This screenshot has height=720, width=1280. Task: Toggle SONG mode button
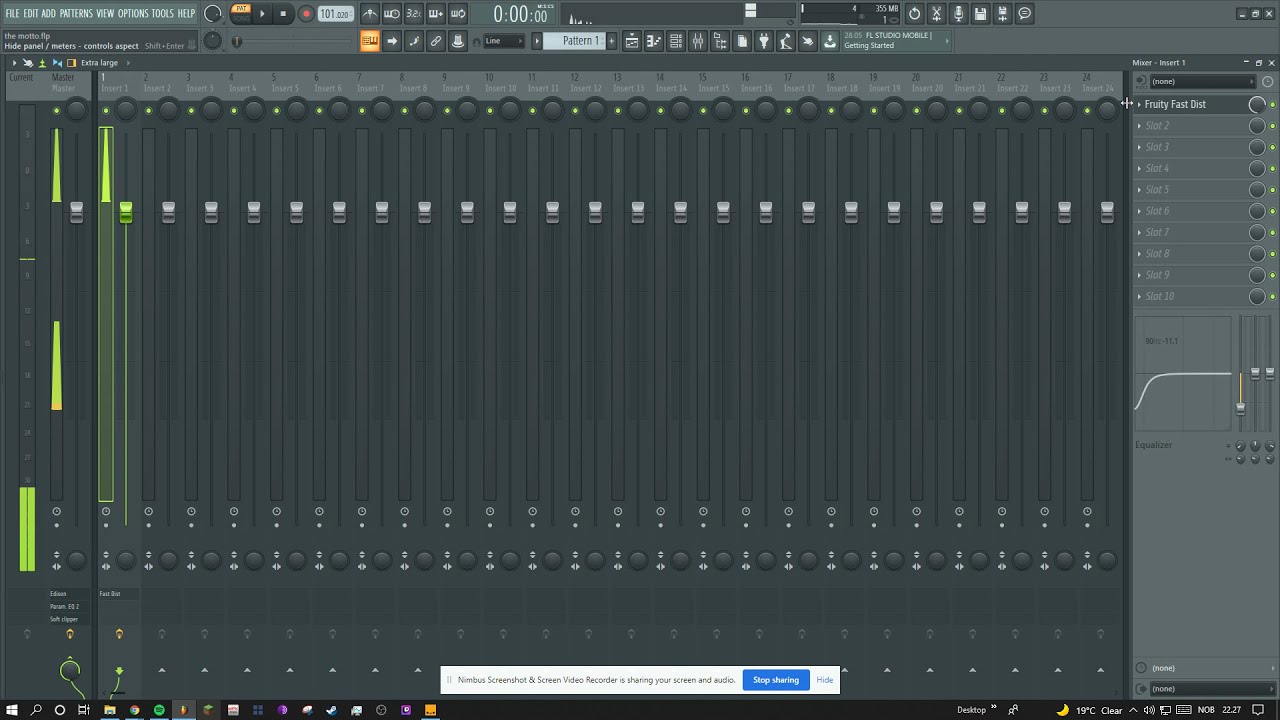pos(241,18)
